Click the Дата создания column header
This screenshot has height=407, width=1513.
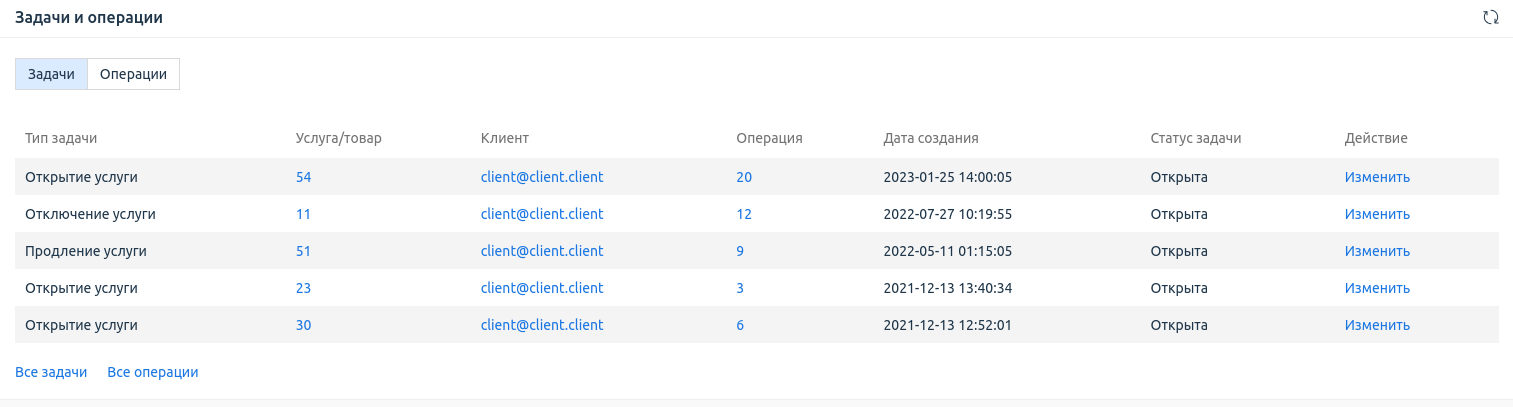click(x=930, y=138)
